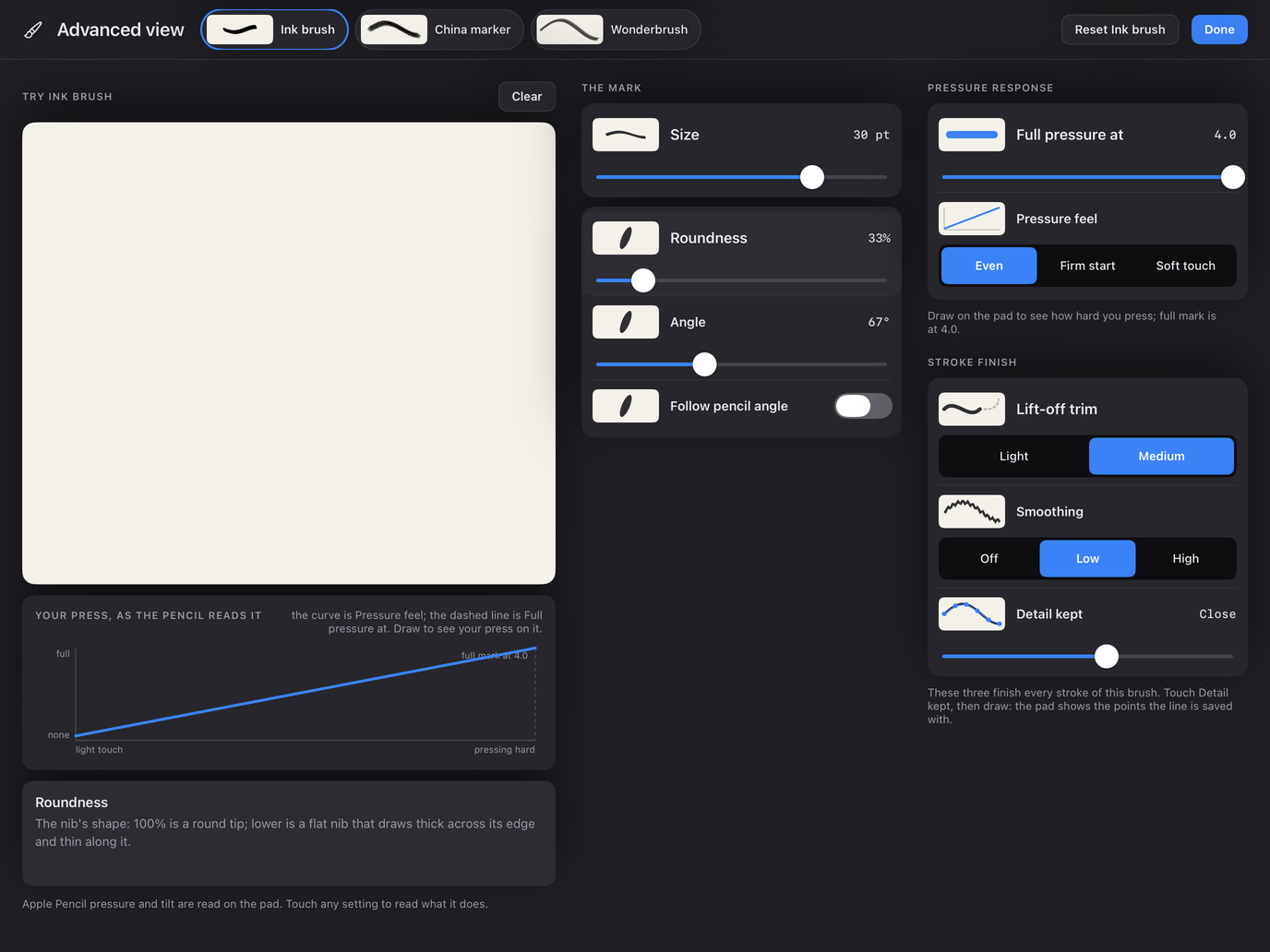This screenshot has height=952, width=1270.
Task: Click the Size slider handle
Action: (x=812, y=177)
